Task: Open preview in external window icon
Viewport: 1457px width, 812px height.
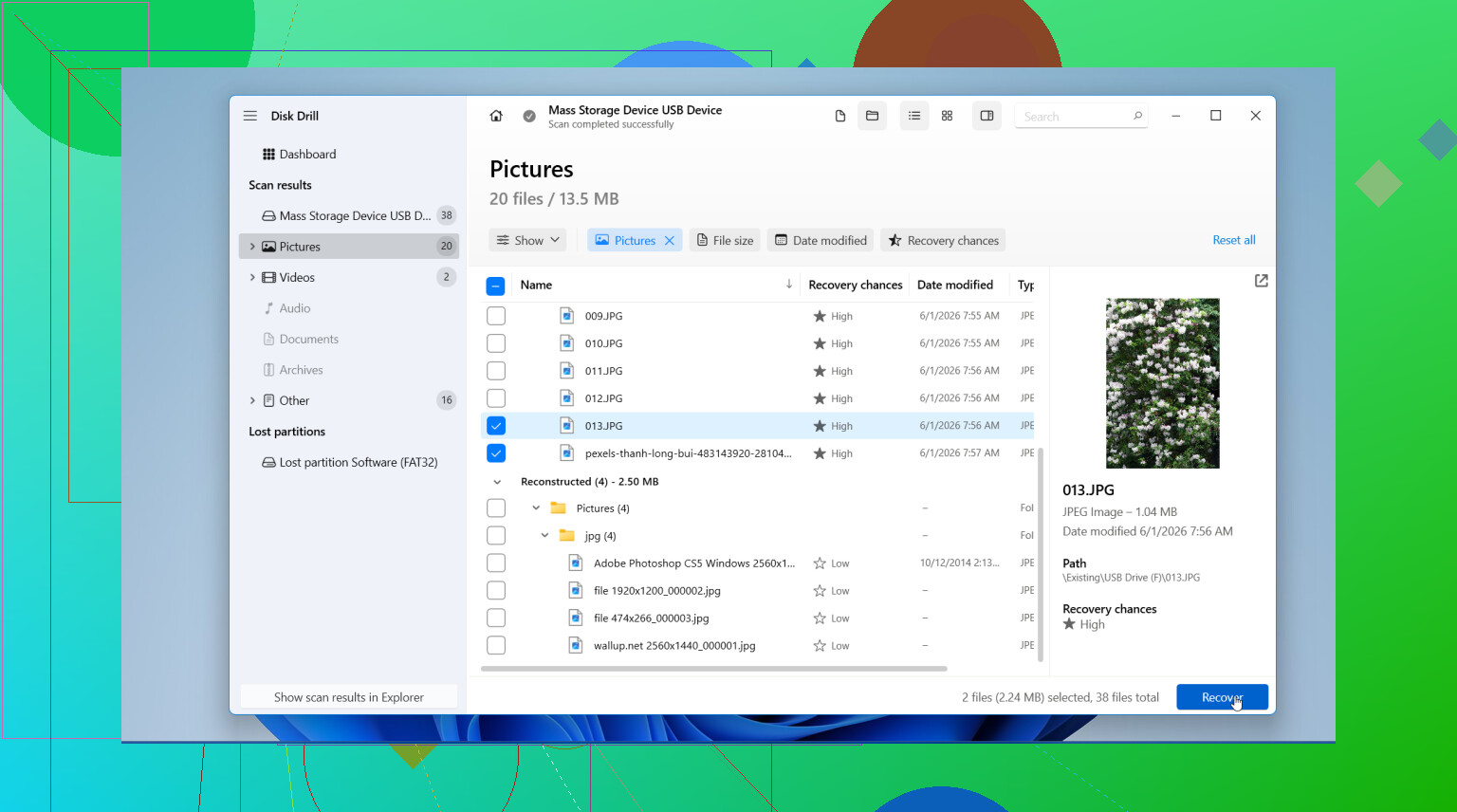Action: 1261,281
